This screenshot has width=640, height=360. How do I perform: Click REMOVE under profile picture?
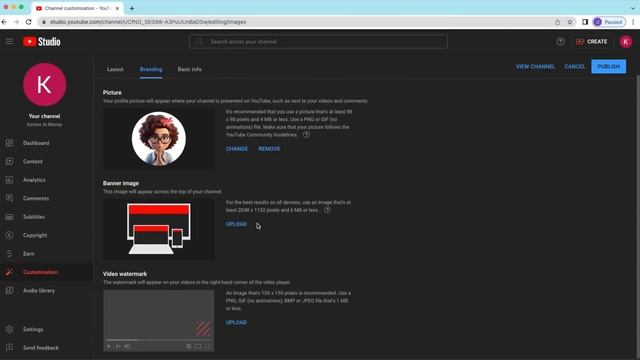269,149
